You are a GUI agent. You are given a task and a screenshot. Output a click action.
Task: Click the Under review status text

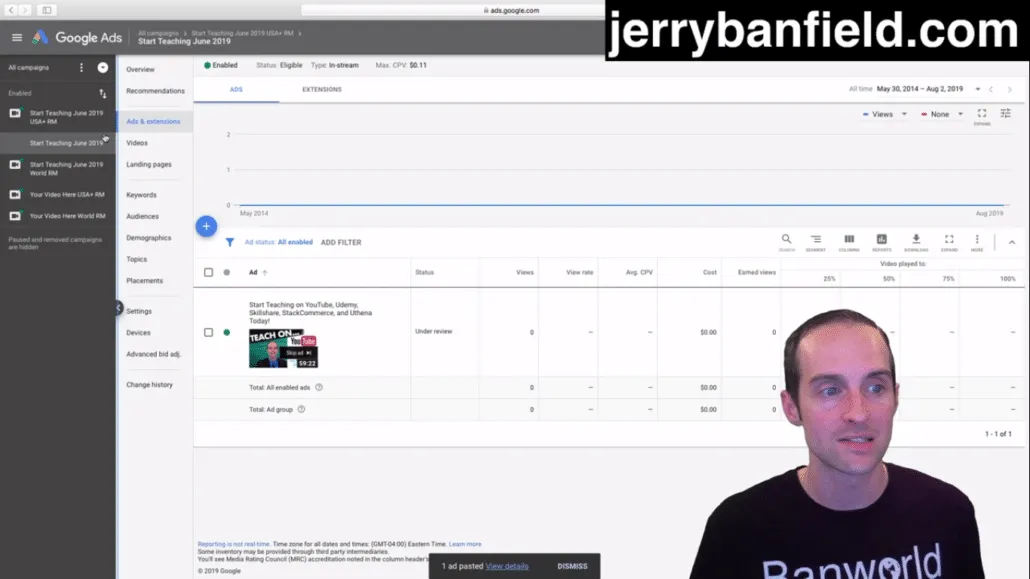[x=434, y=331]
